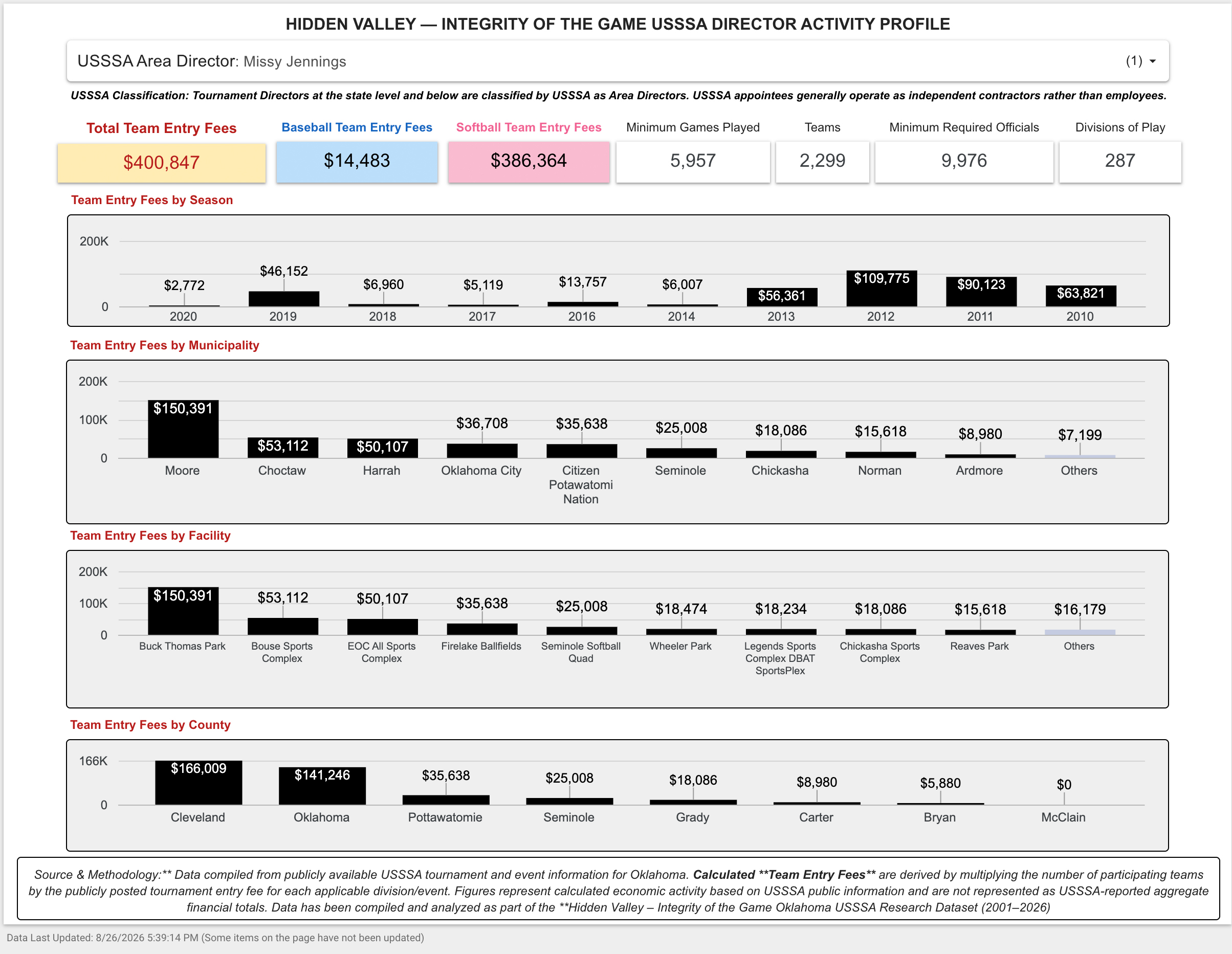The image size is (1232, 954).
Task: Click the 2011 season bar labeled $90,123
Action: (981, 292)
